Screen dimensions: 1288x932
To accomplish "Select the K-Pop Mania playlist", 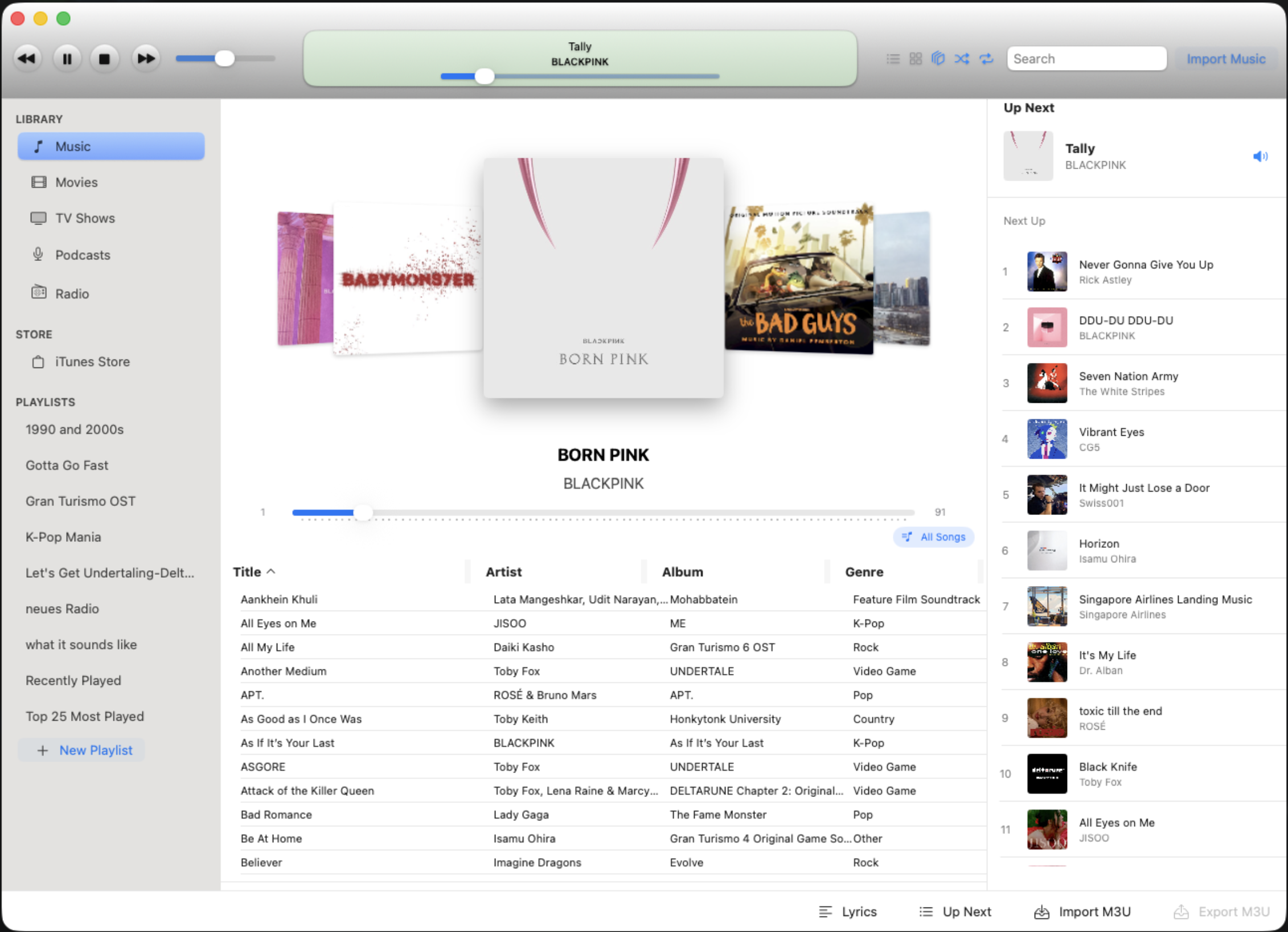I will click(63, 537).
